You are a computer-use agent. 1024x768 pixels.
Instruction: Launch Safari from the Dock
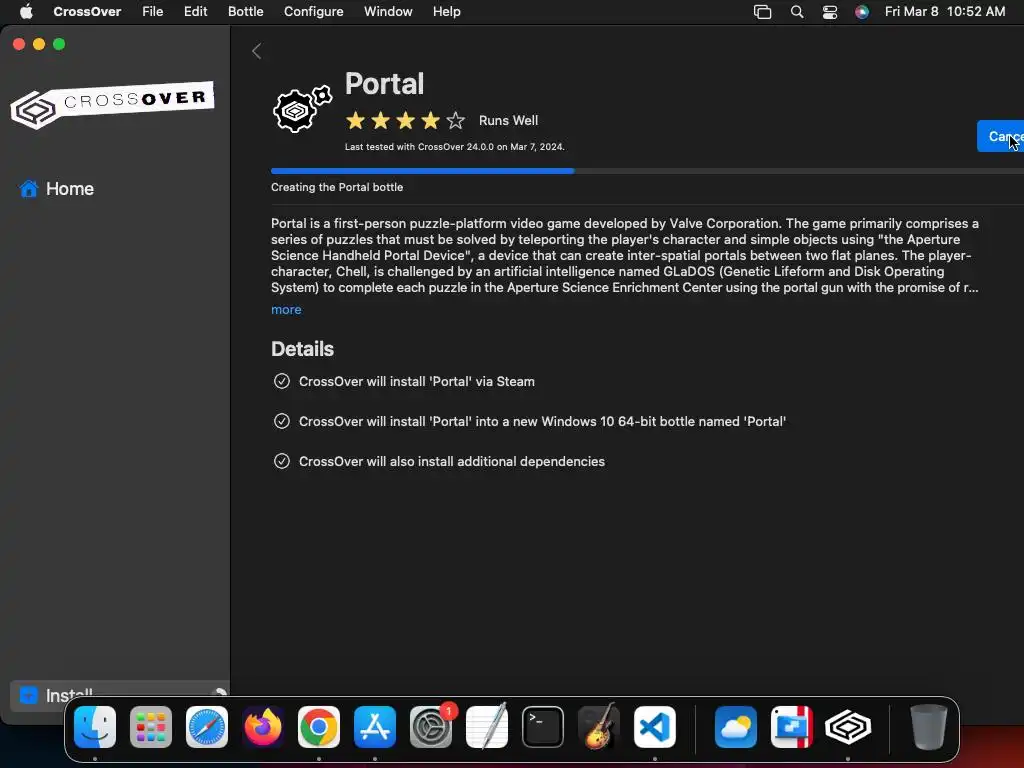[207, 727]
